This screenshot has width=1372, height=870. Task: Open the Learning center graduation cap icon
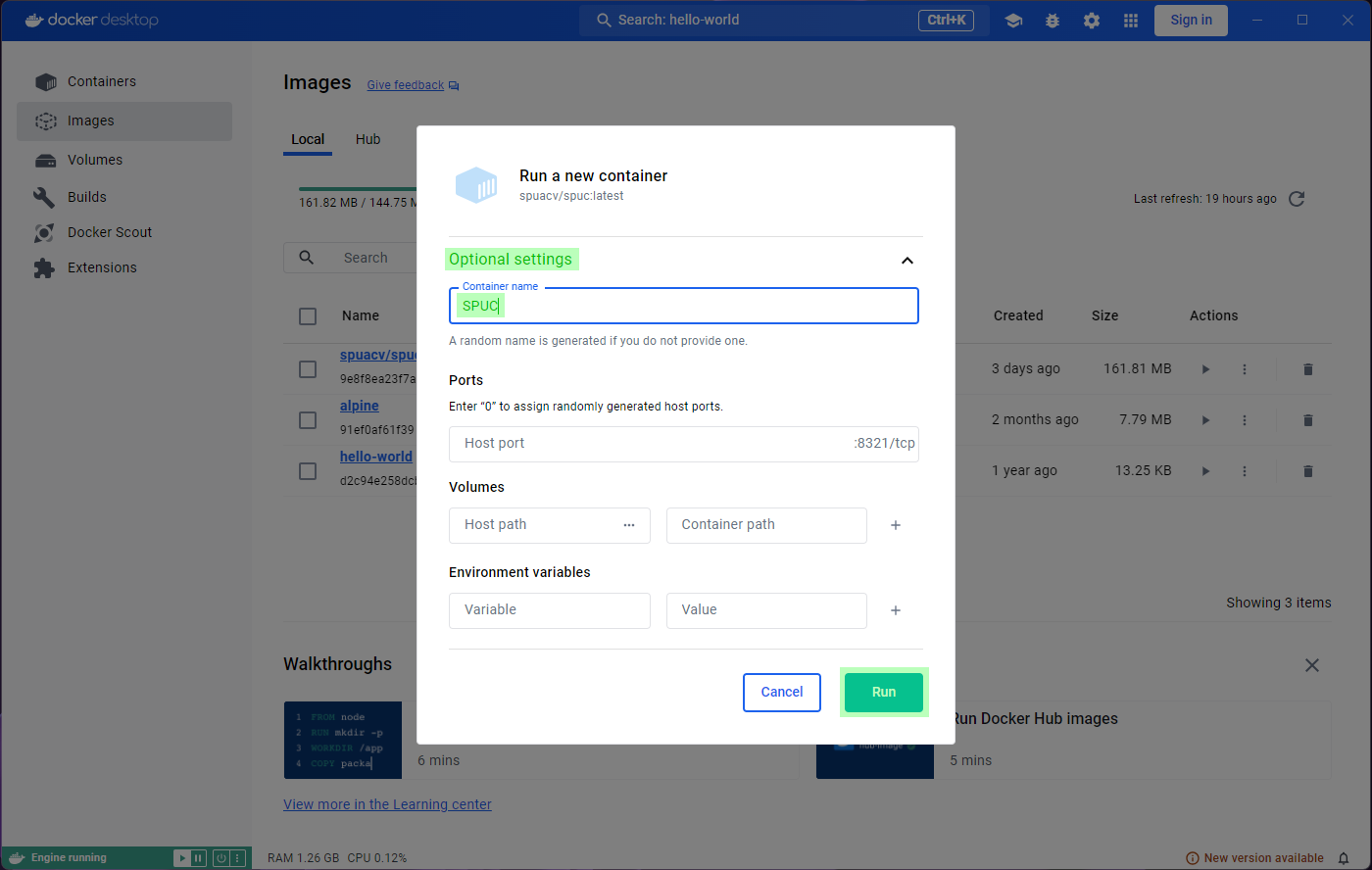(1013, 20)
